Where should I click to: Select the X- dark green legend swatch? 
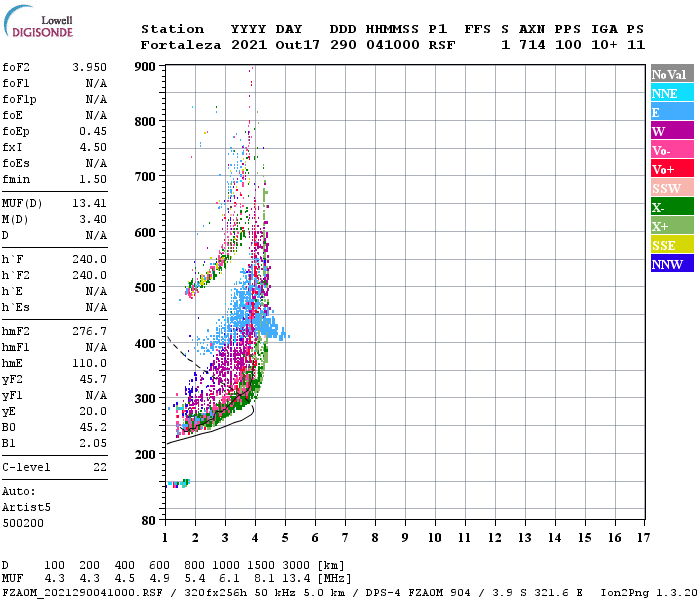coord(672,207)
